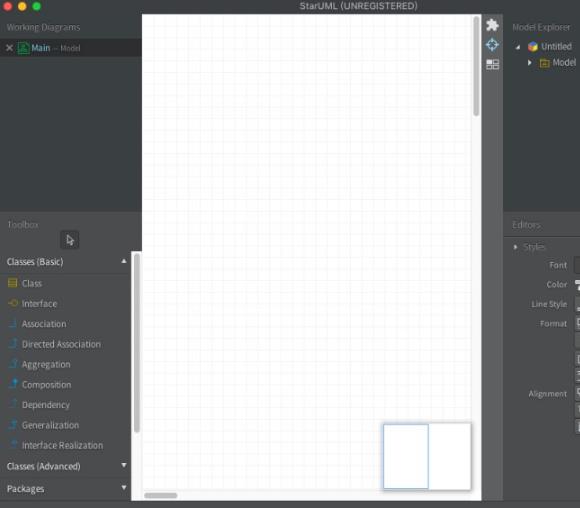
Task: Click the Format label in Styles
Action: pos(553,324)
